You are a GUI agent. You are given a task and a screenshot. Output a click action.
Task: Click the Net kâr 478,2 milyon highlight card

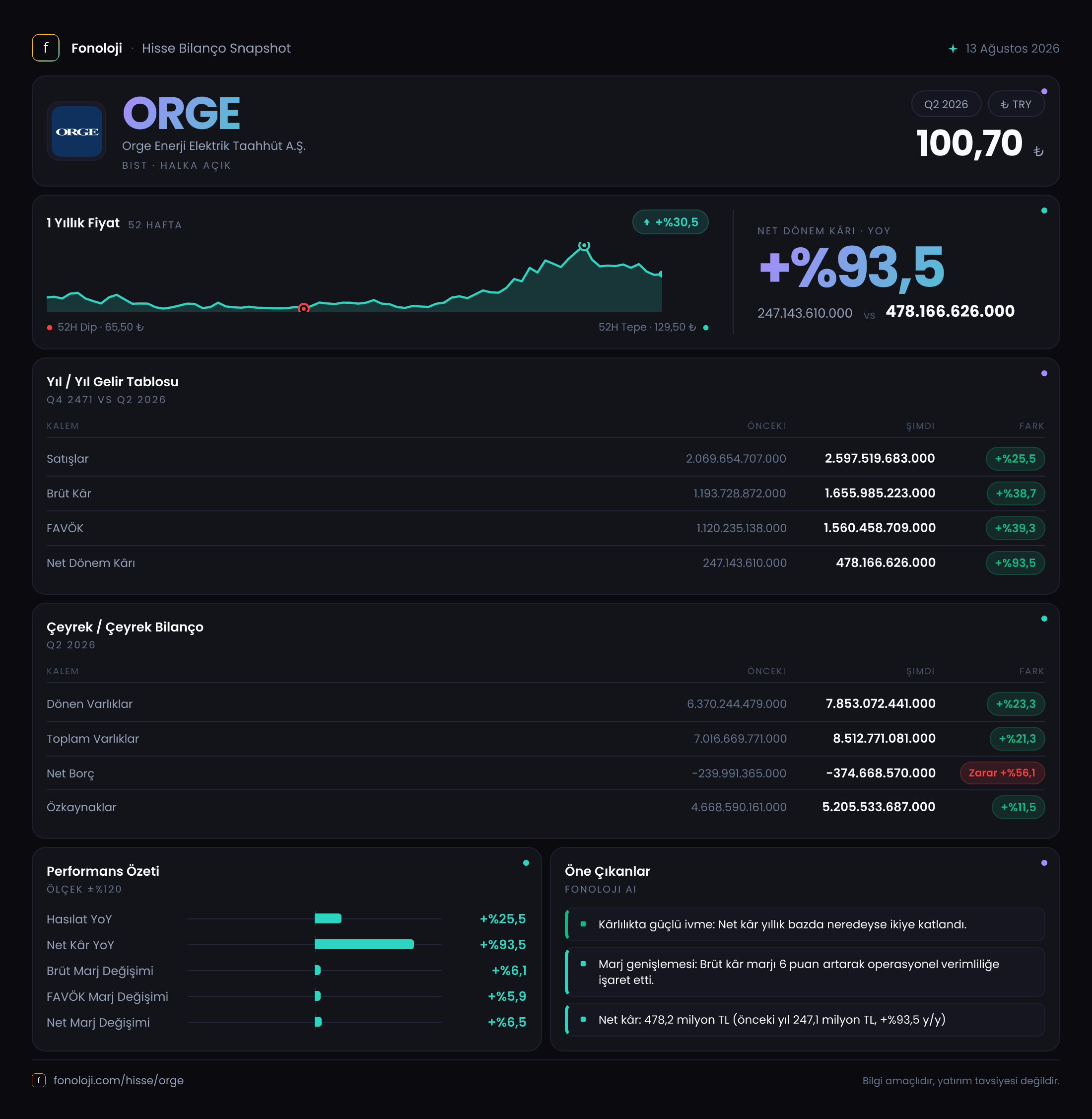(804, 1019)
